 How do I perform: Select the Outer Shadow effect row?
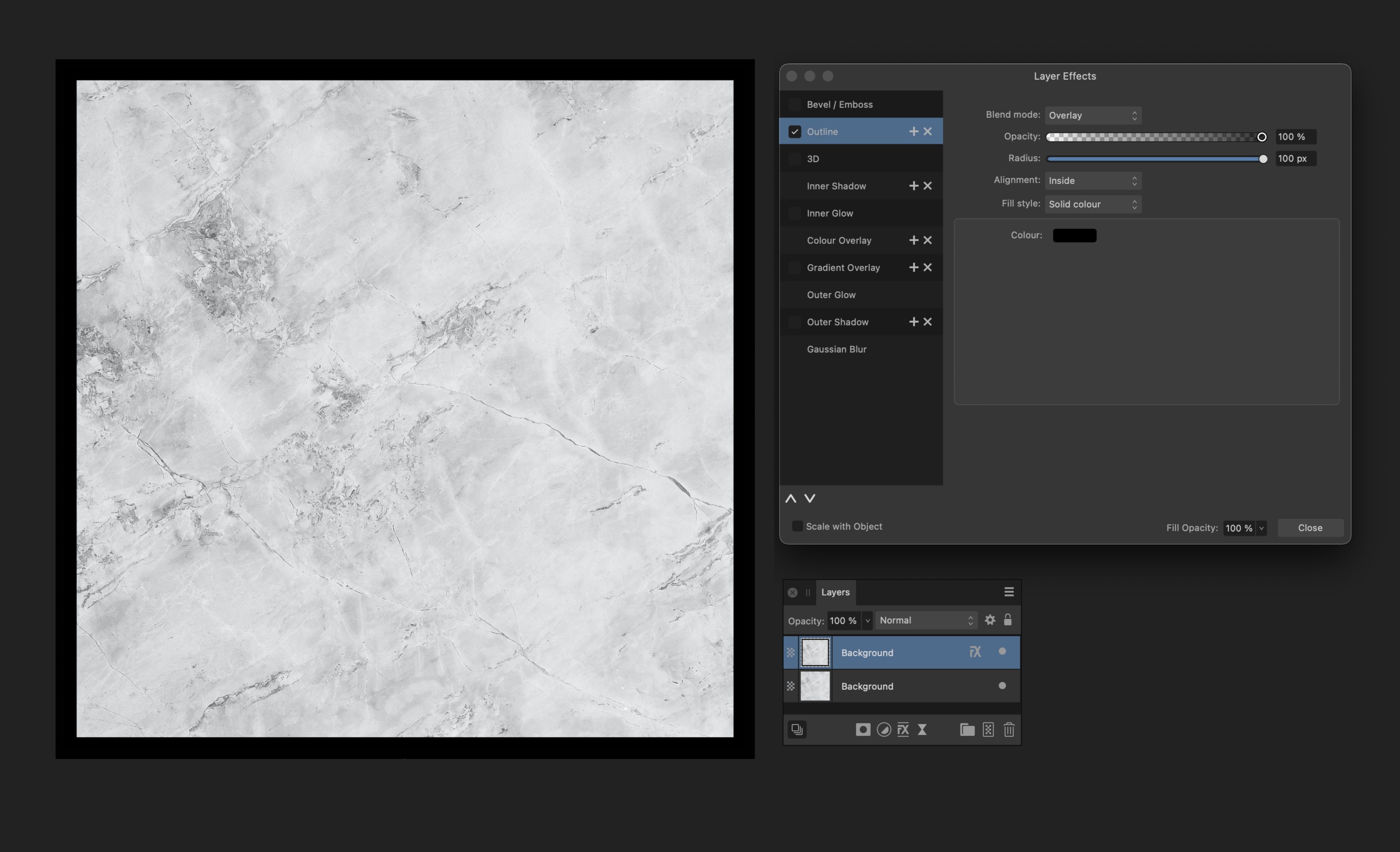860,322
